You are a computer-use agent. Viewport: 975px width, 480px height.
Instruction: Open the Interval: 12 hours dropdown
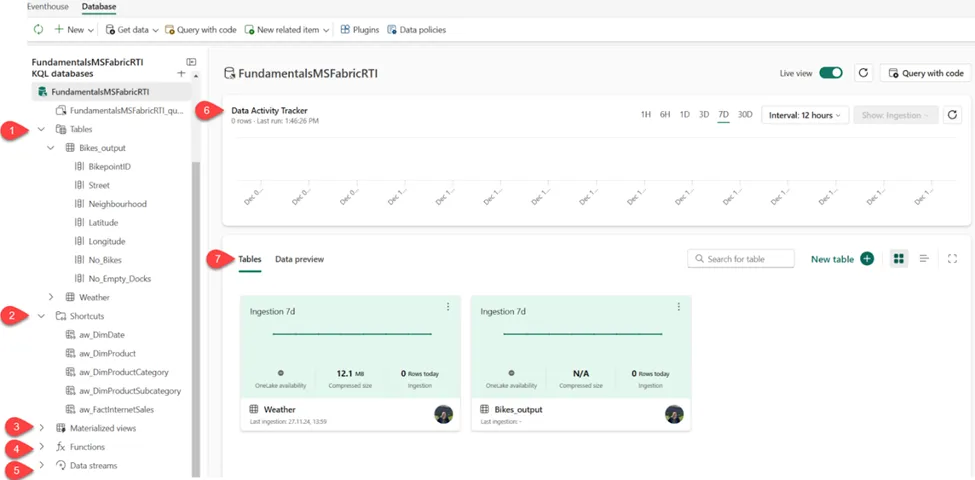click(805, 115)
